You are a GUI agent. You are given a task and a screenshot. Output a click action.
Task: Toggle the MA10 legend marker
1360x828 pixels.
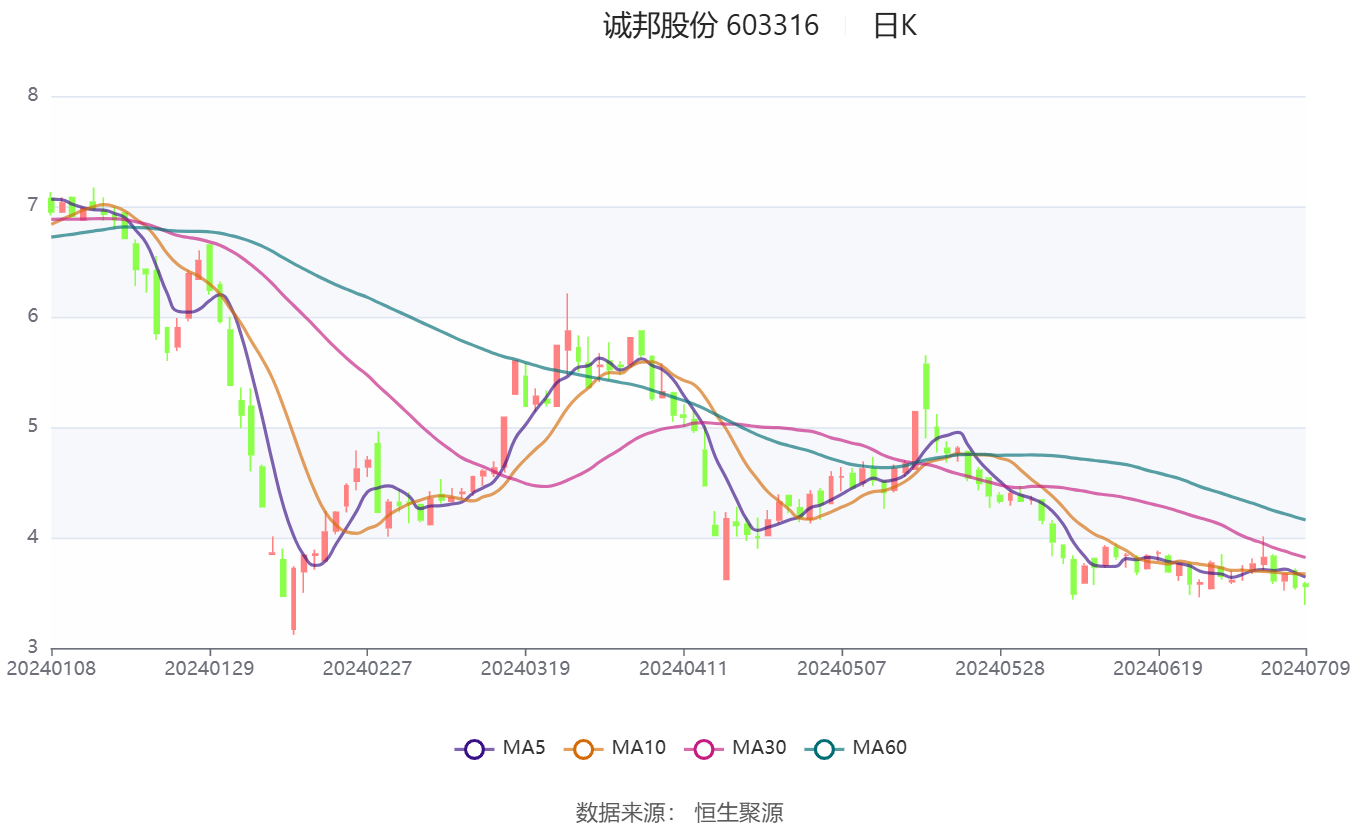pos(583,748)
